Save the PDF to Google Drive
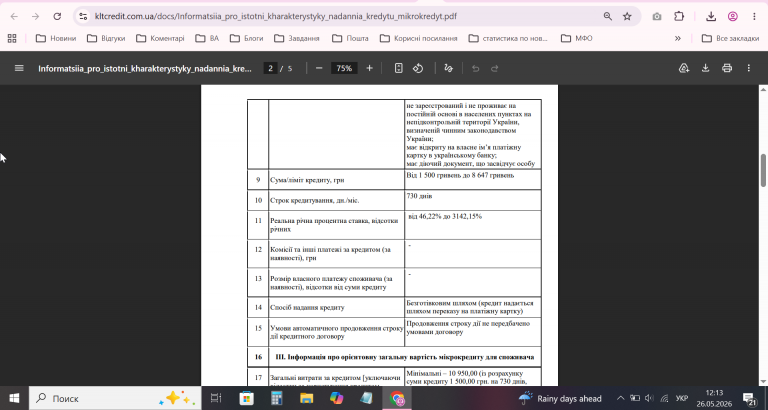Image resolution: width=768 pixels, height=410 pixels. pos(684,68)
